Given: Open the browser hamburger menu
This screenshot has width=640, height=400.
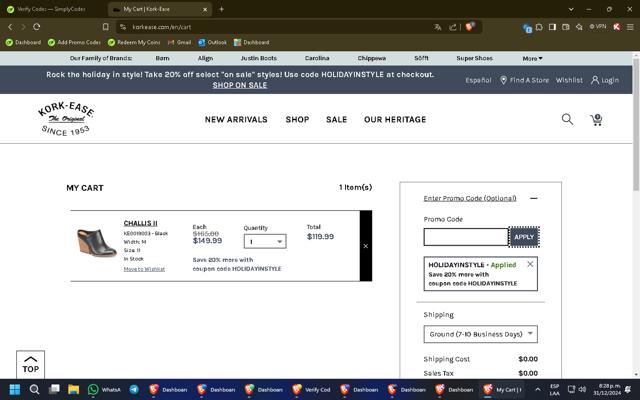Looking at the screenshot, I should [x=630, y=27].
